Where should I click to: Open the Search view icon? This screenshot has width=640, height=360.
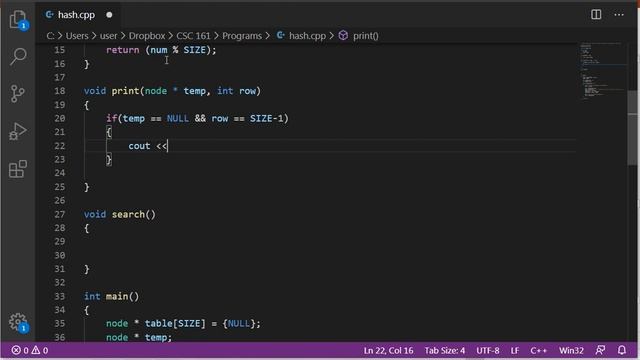18,56
